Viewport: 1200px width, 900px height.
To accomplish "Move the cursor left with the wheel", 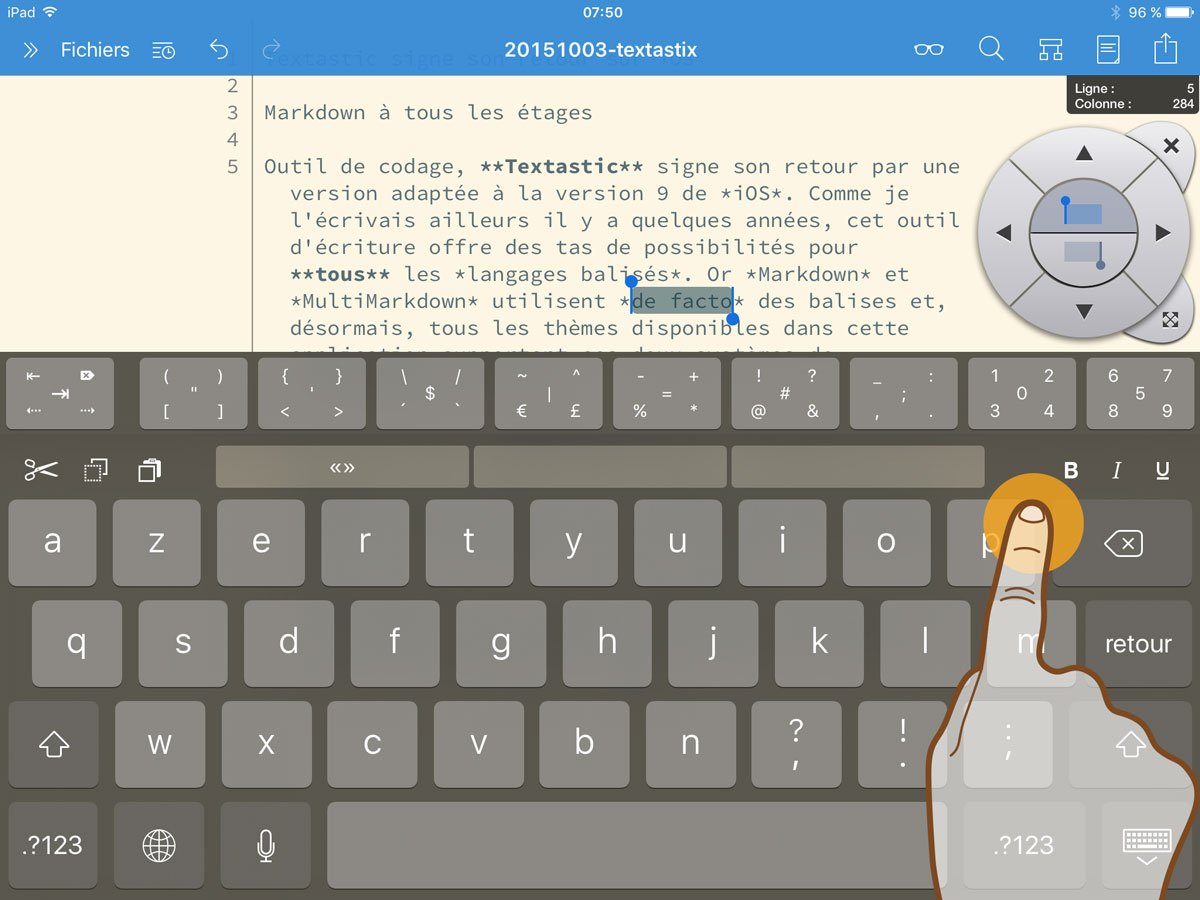I will [x=1004, y=233].
